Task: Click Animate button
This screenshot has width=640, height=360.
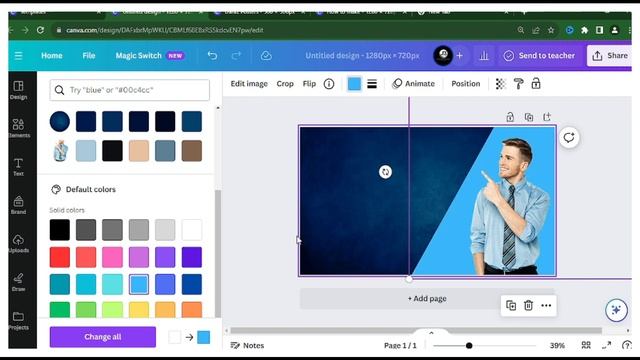Action: pos(413,84)
